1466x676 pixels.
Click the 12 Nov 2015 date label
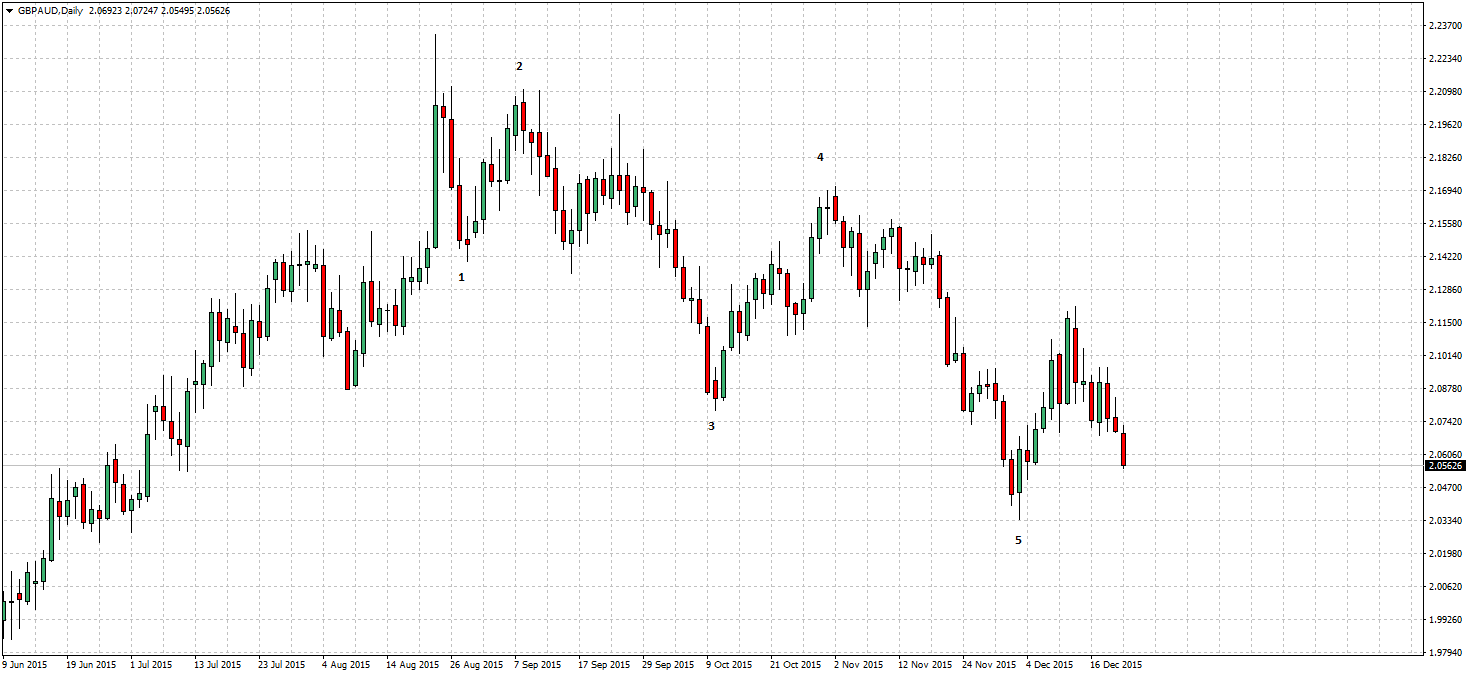(x=924, y=664)
